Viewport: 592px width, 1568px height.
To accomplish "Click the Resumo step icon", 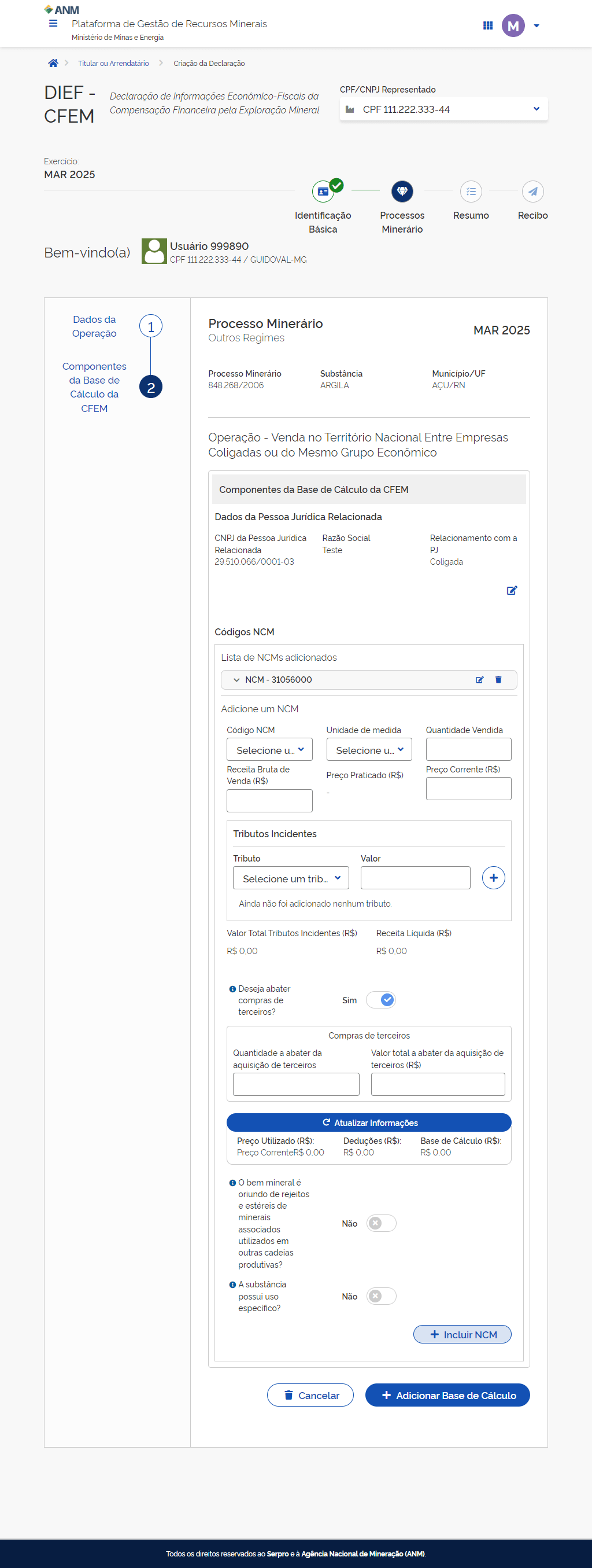I will 471,192.
